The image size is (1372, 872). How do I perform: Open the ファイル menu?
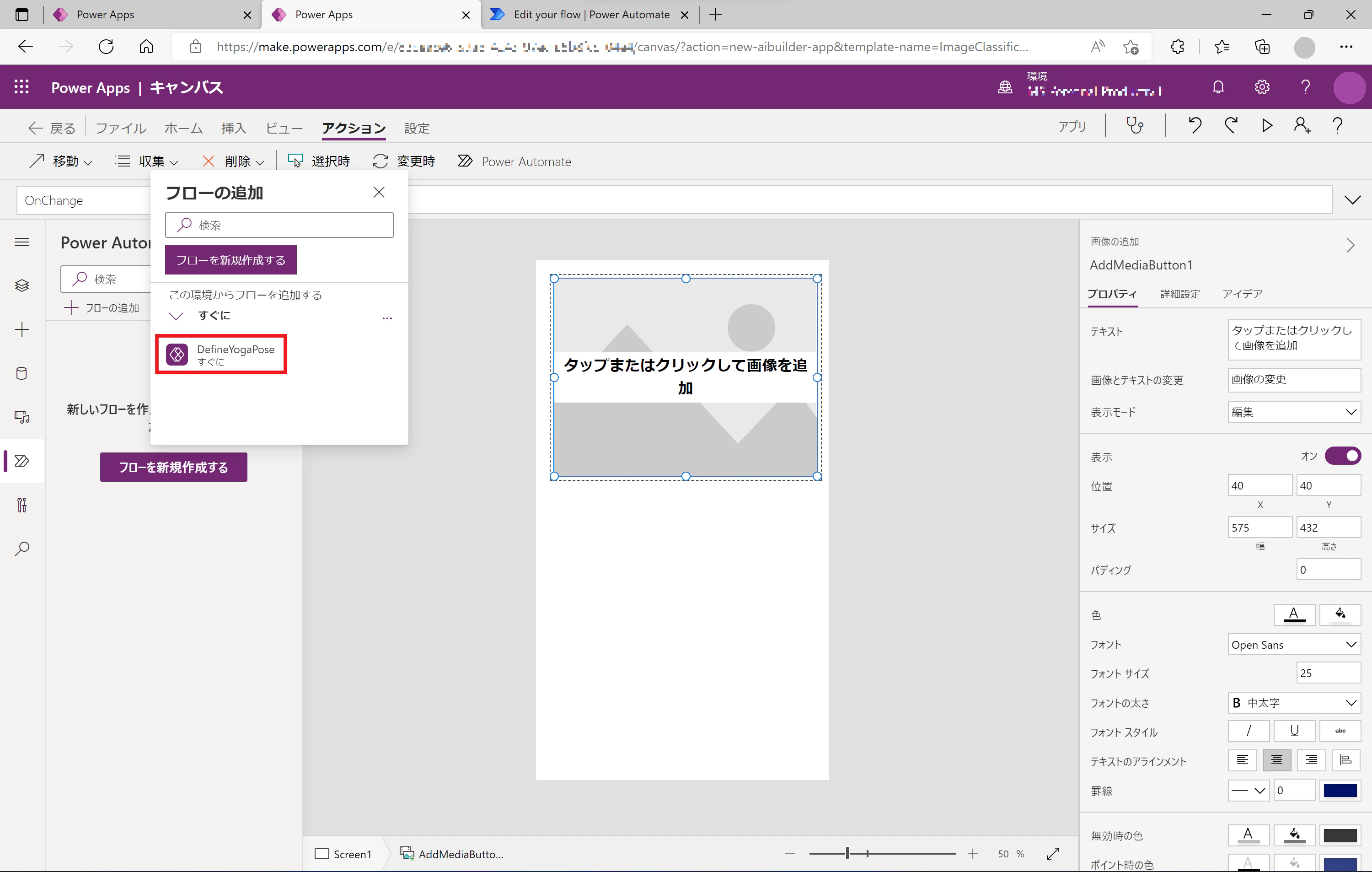[121, 128]
